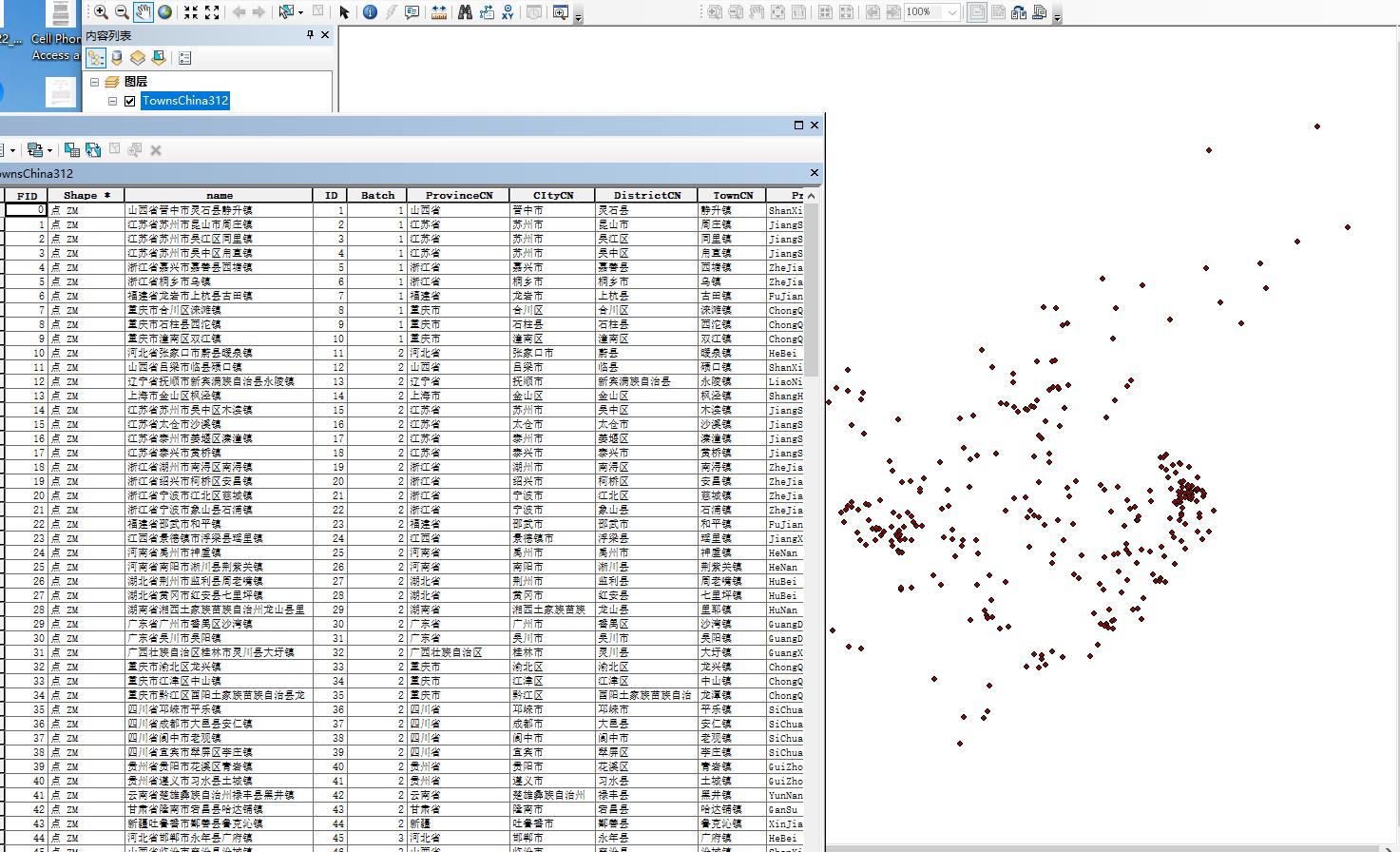Pick the Select Elements black arrow
Screen dimensions: 1400x852
coord(344,12)
